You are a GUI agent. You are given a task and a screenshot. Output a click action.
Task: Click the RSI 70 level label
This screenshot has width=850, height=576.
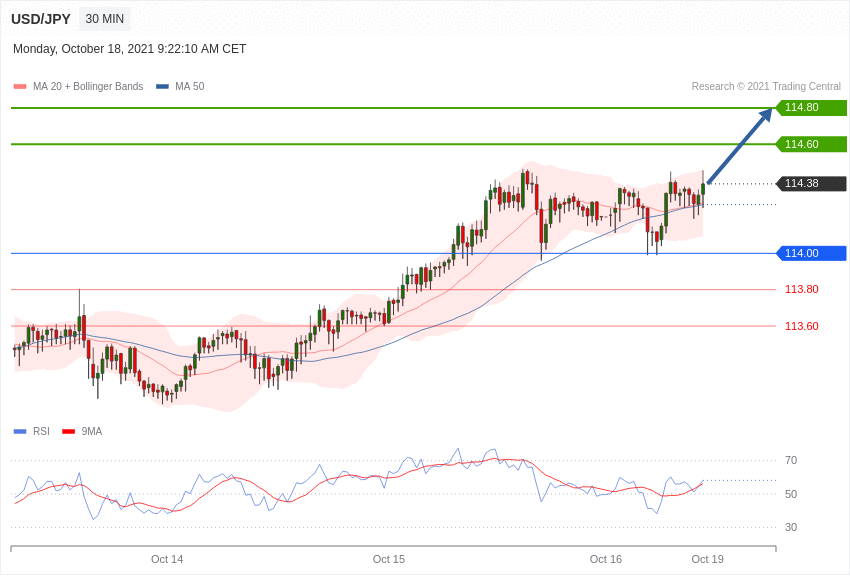coord(791,461)
